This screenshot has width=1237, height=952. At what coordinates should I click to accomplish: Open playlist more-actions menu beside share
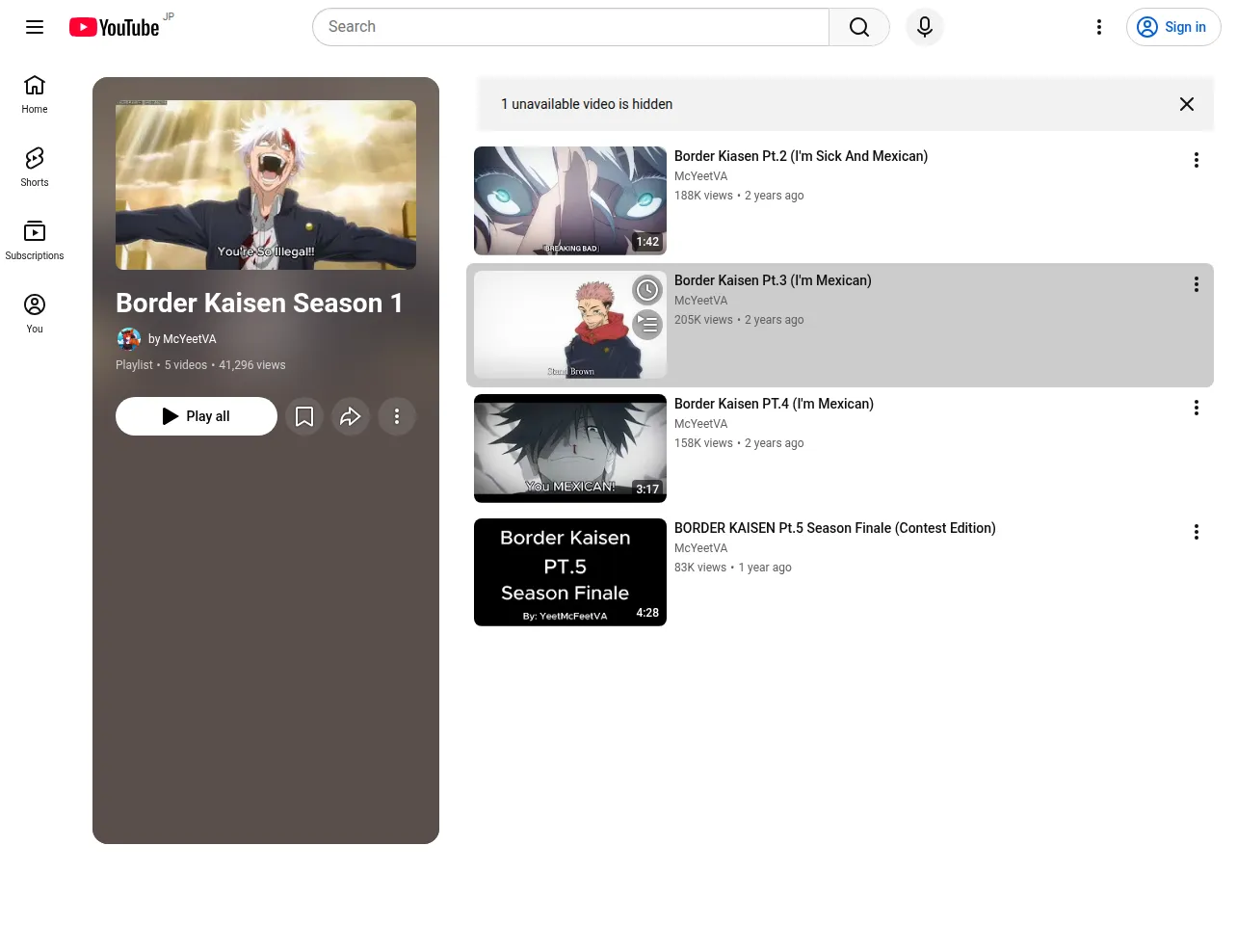[397, 416]
